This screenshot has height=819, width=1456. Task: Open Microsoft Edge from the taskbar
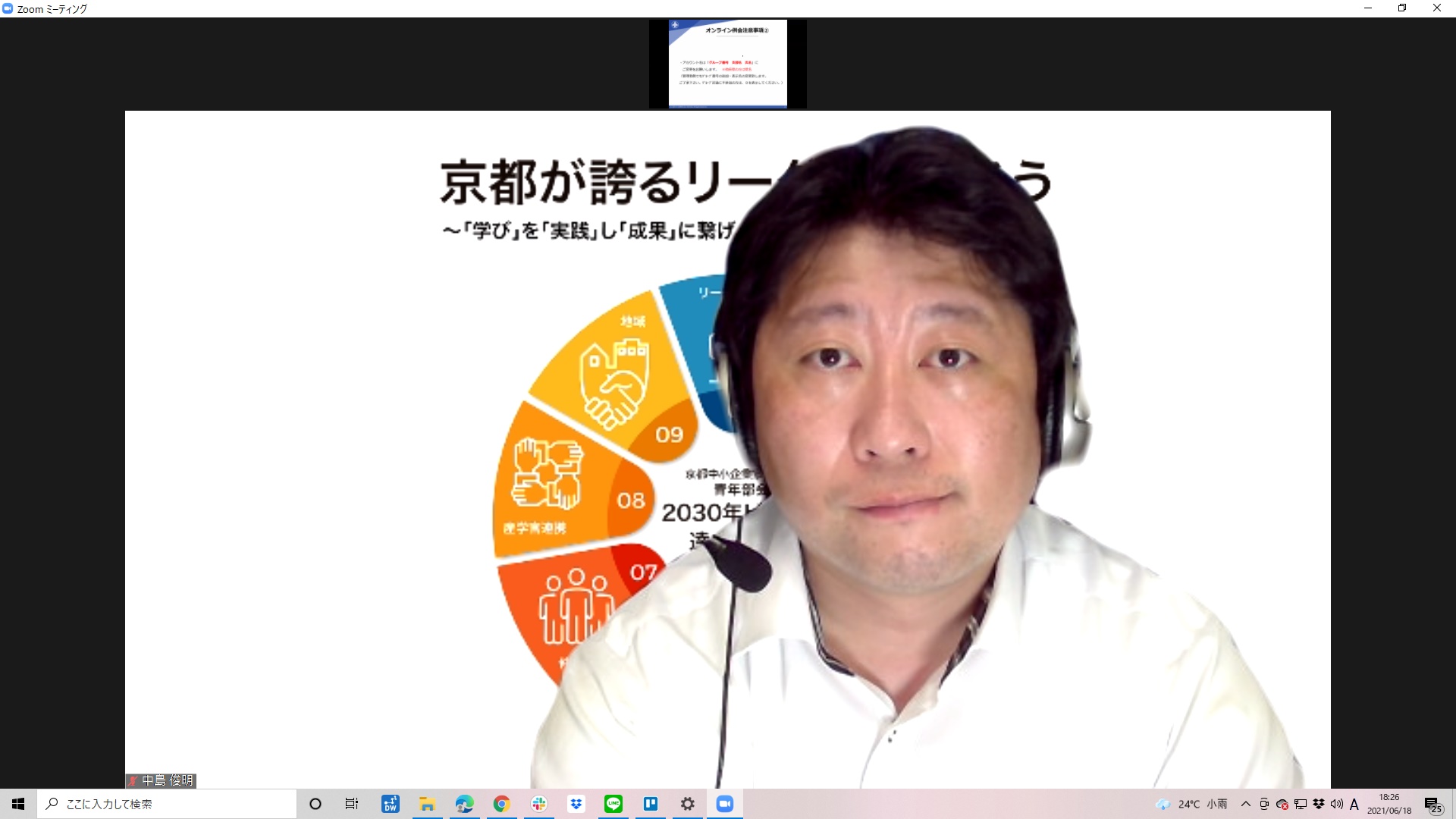[464, 804]
